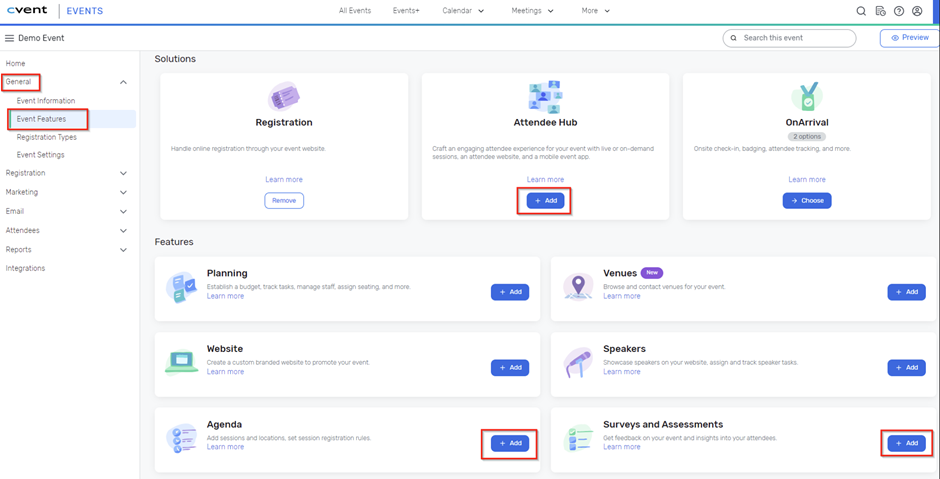Click Learn more under Agenda

click(225, 447)
